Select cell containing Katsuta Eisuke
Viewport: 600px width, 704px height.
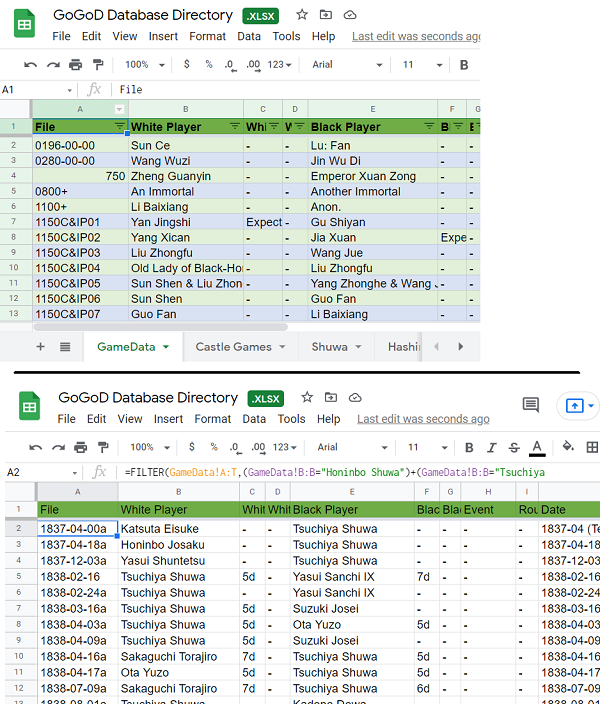tap(178, 528)
